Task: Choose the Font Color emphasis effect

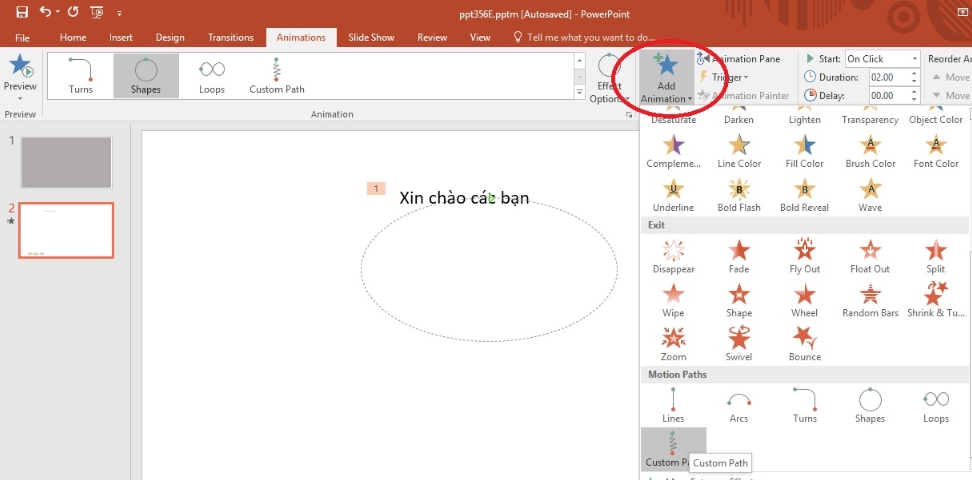Action: pyautogui.click(x=935, y=151)
